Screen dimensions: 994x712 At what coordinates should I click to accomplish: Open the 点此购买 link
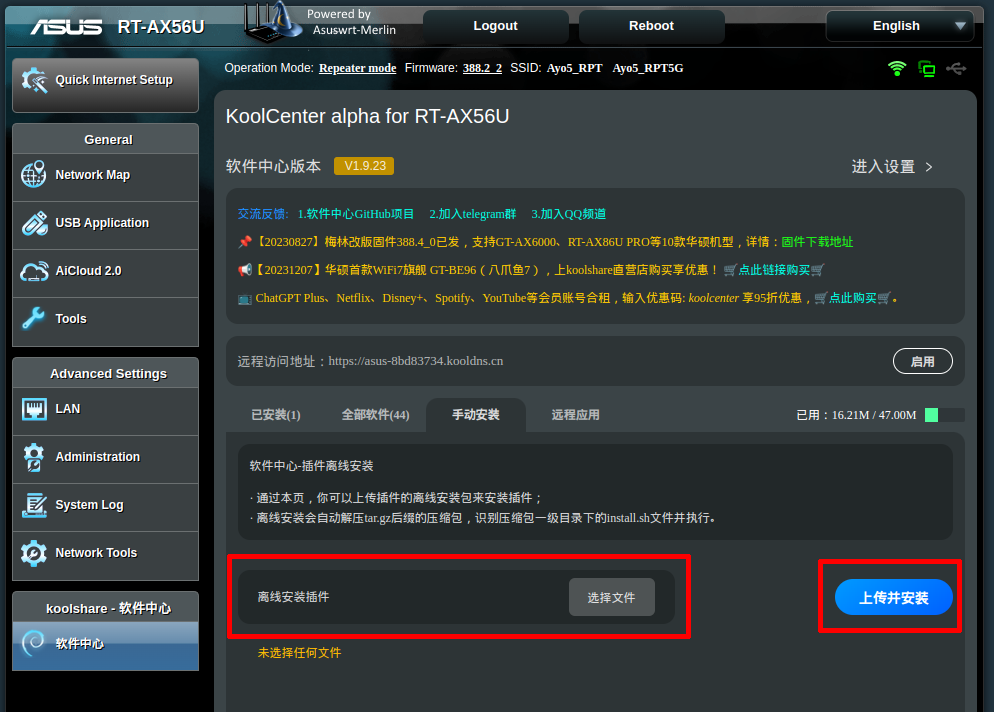pyautogui.click(x=853, y=298)
